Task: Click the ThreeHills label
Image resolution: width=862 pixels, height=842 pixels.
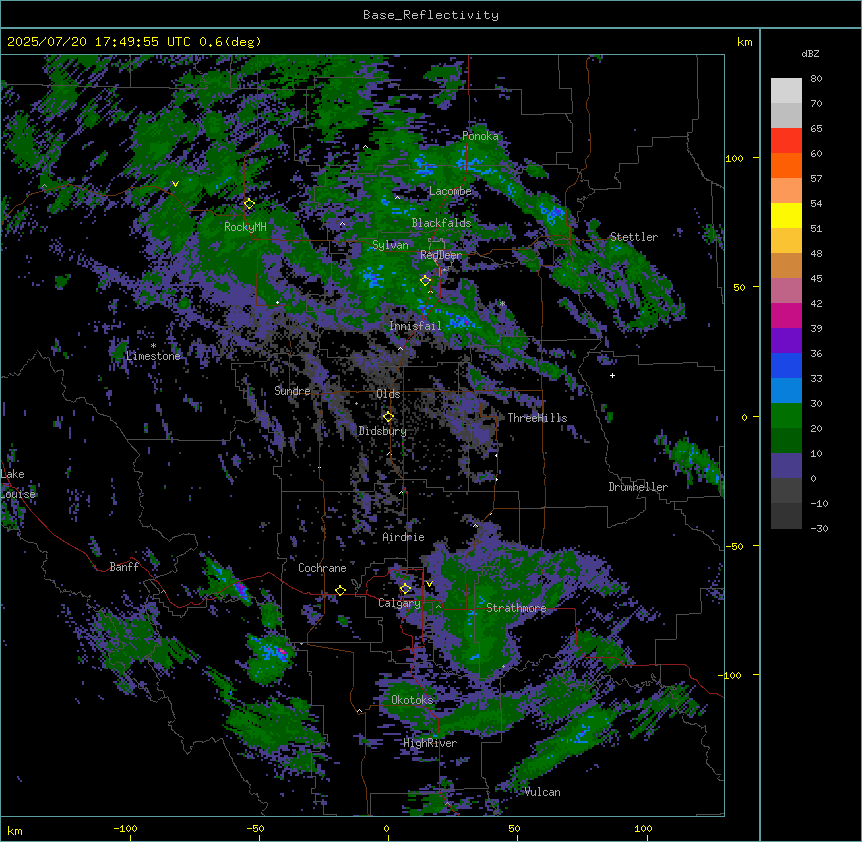Action: pos(537,418)
